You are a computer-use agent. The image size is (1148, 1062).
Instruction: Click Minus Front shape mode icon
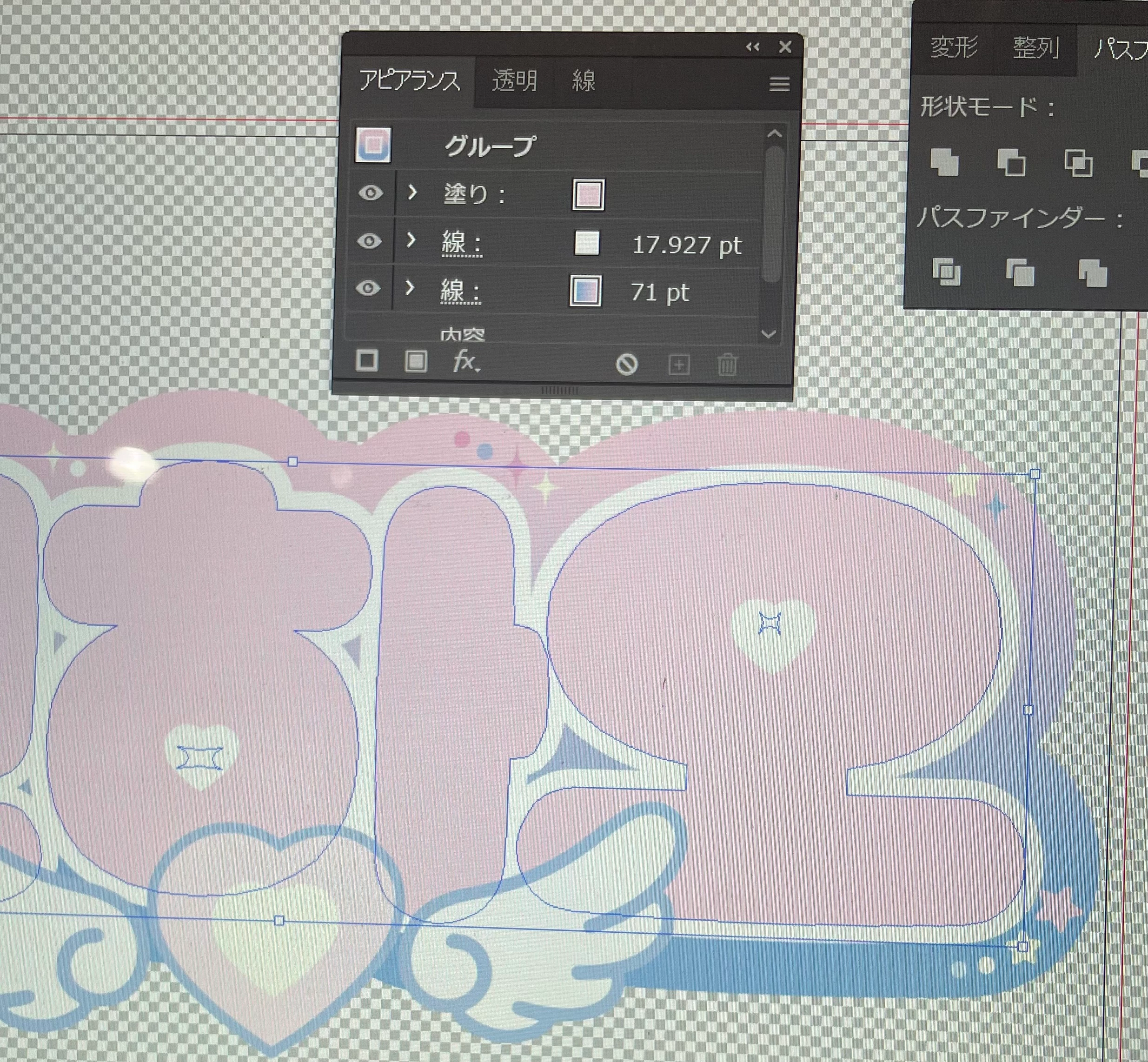click(x=1011, y=162)
